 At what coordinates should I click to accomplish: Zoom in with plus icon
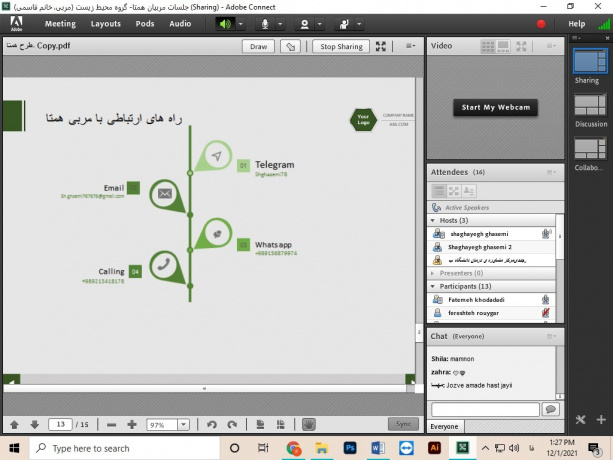click(132, 424)
